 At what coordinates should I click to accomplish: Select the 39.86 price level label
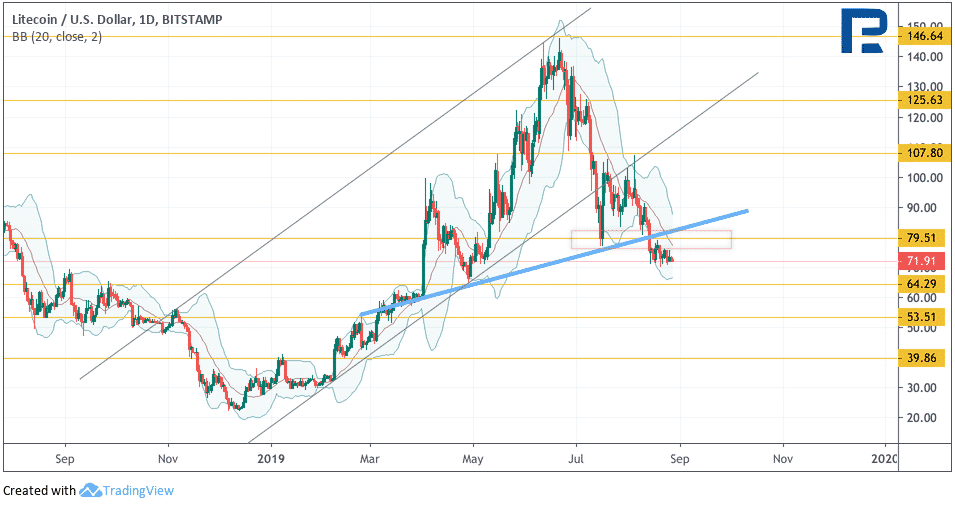click(x=922, y=358)
